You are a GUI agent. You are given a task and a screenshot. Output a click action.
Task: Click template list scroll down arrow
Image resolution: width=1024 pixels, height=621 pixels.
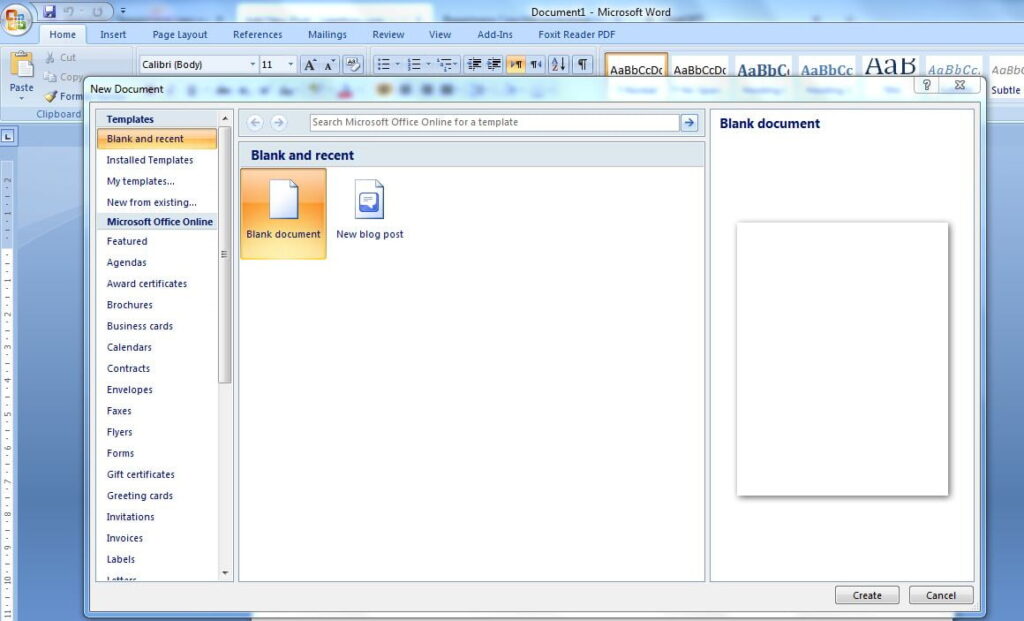pyautogui.click(x=225, y=573)
